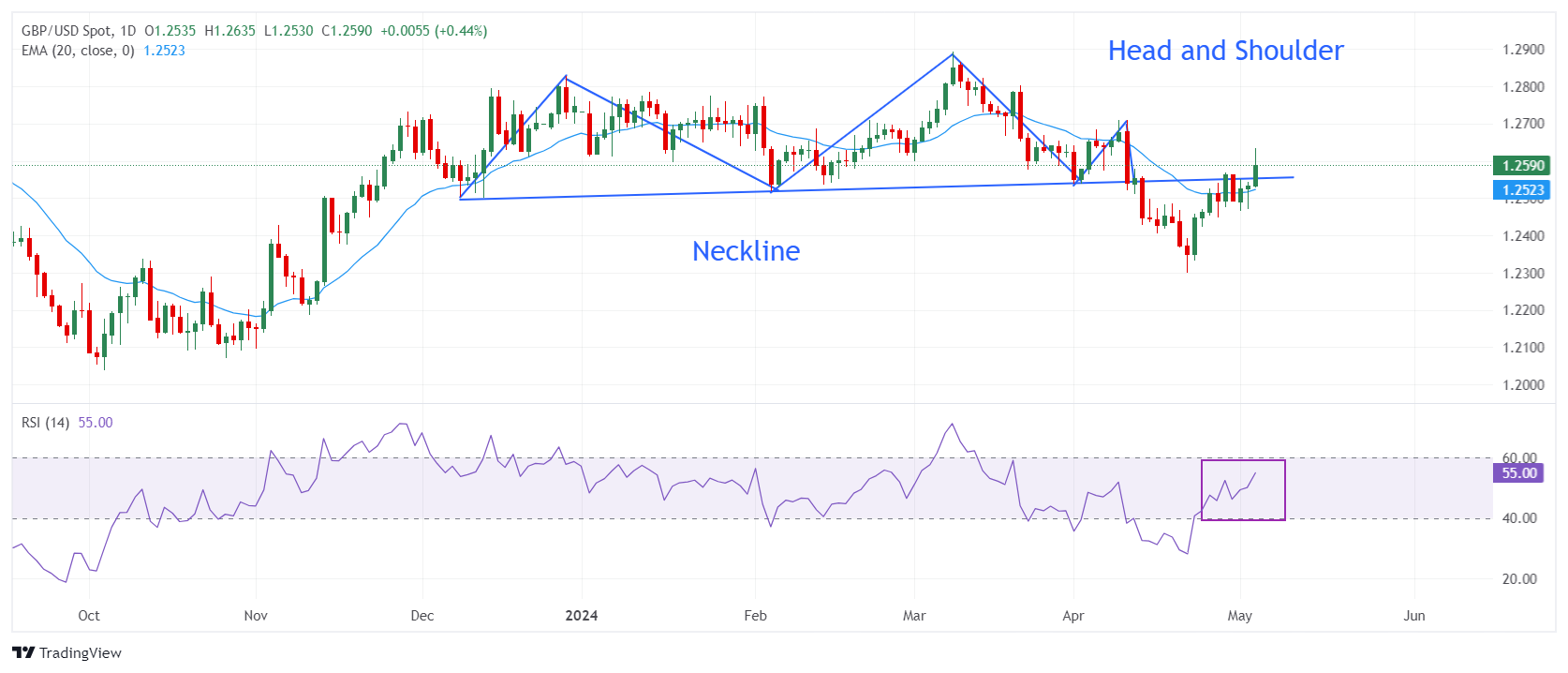Click the TradingView logo icon
The image size is (1568, 673).
pyautogui.click(x=23, y=652)
